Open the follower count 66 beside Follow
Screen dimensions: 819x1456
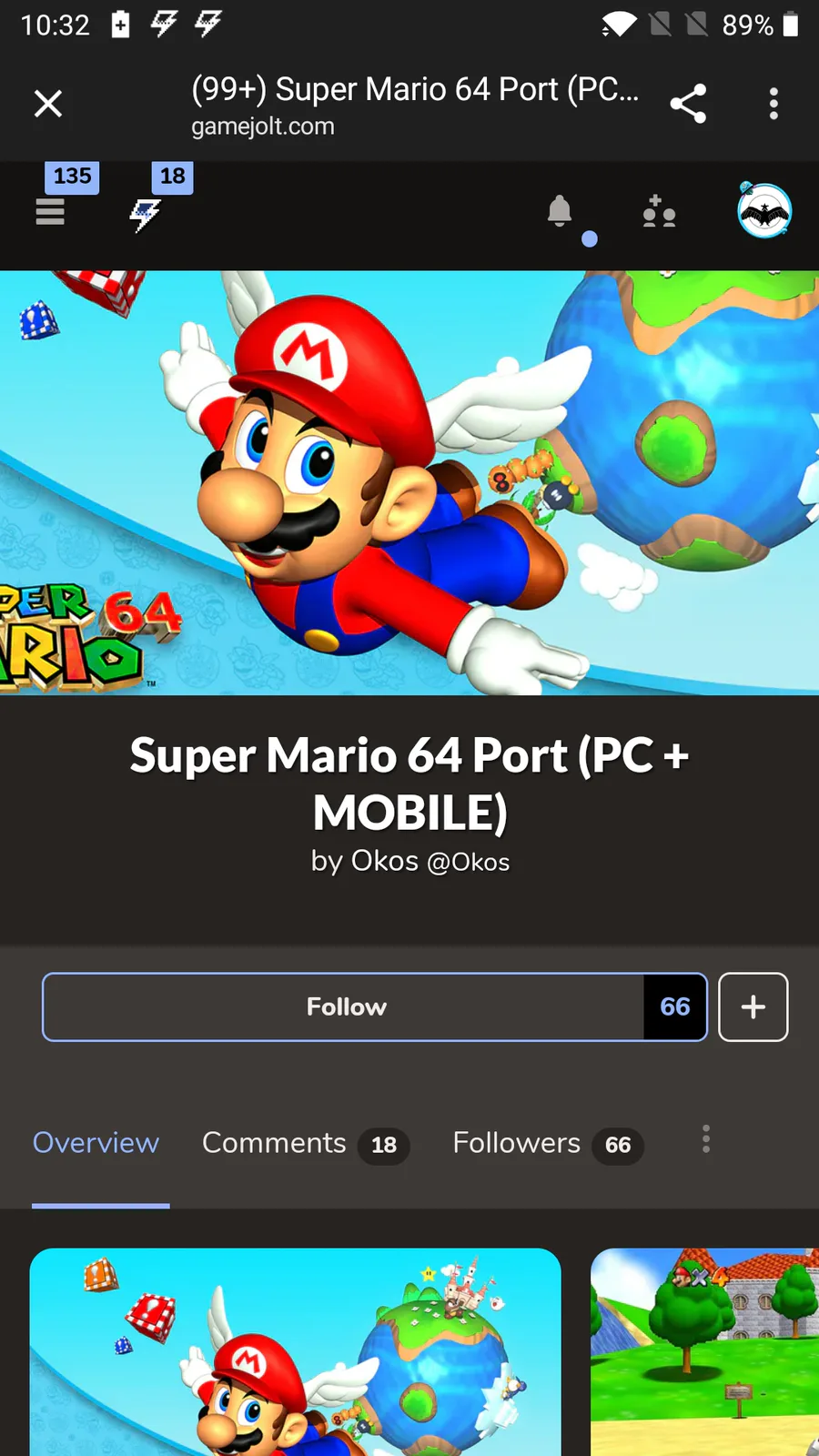(675, 1006)
